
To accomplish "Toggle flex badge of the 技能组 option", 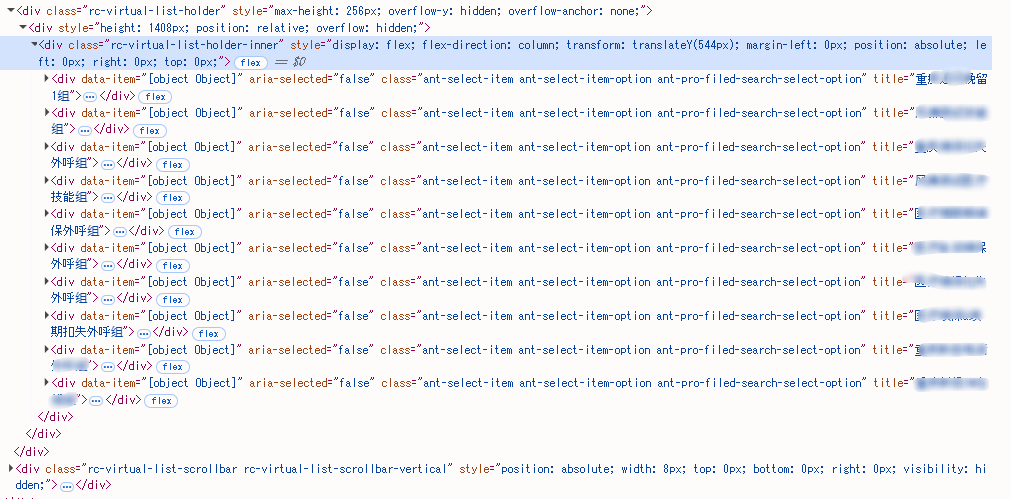I will 172,198.
